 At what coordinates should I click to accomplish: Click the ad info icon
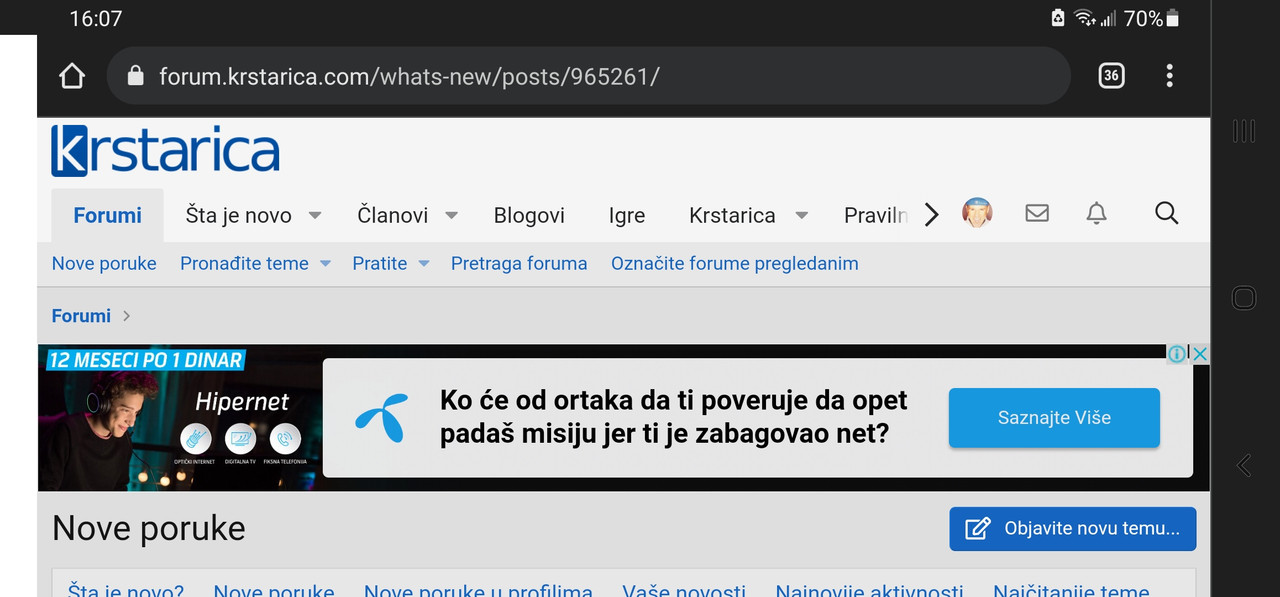(x=1177, y=354)
